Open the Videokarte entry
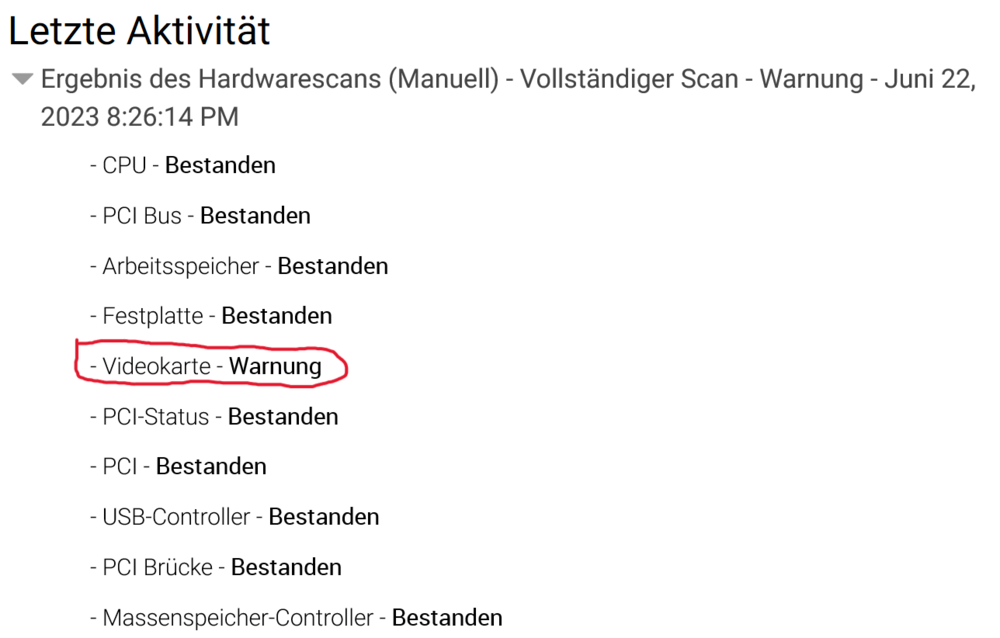The width and height of the screenshot is (1000, 638). click(x=156, y=366)
